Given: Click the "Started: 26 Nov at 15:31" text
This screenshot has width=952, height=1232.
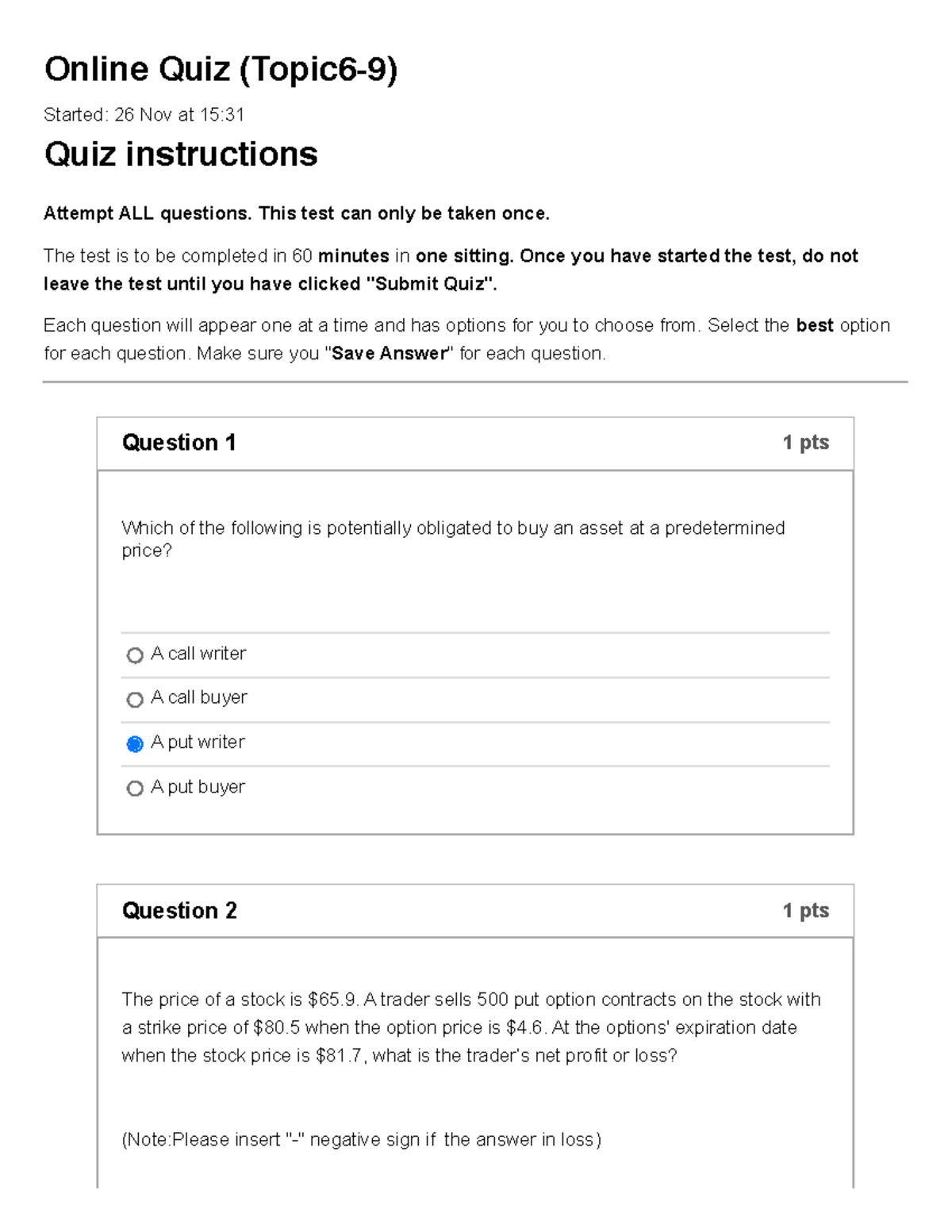Looking at the screenshot, I should coord(146,114).
